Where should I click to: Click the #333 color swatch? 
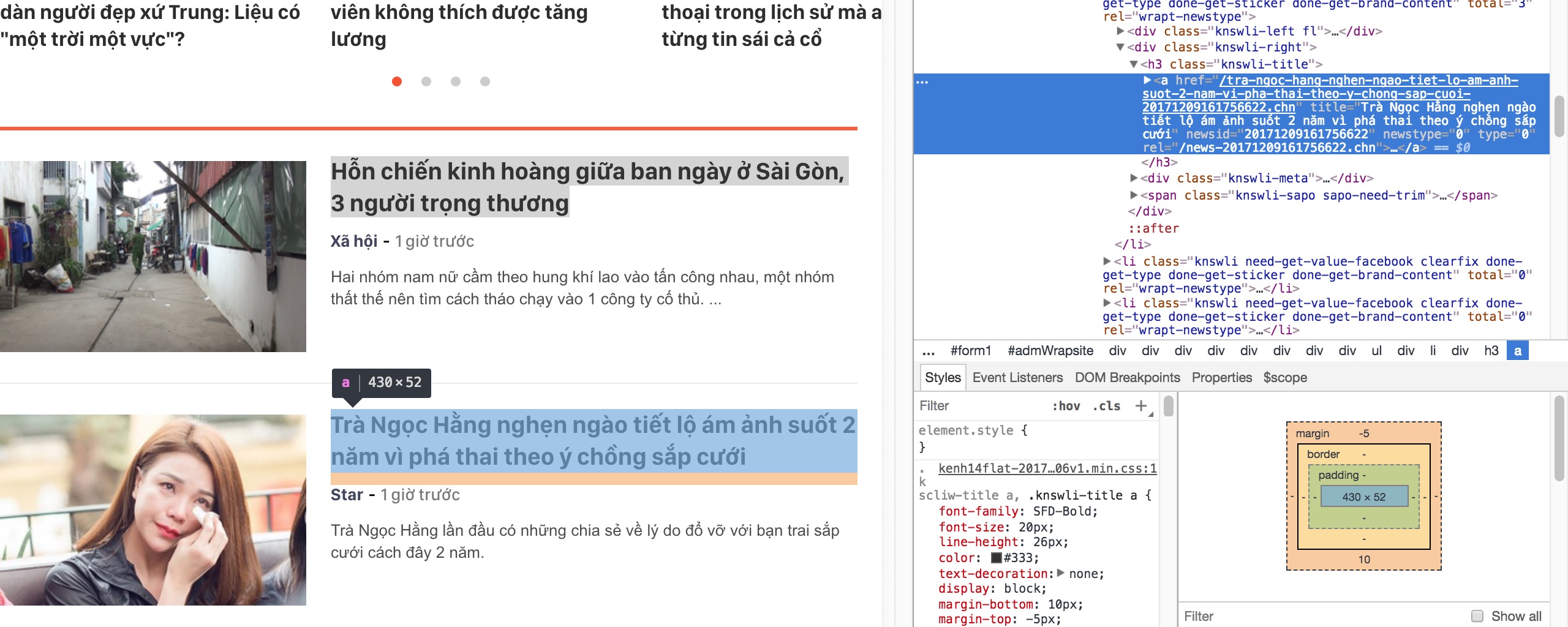997,558
